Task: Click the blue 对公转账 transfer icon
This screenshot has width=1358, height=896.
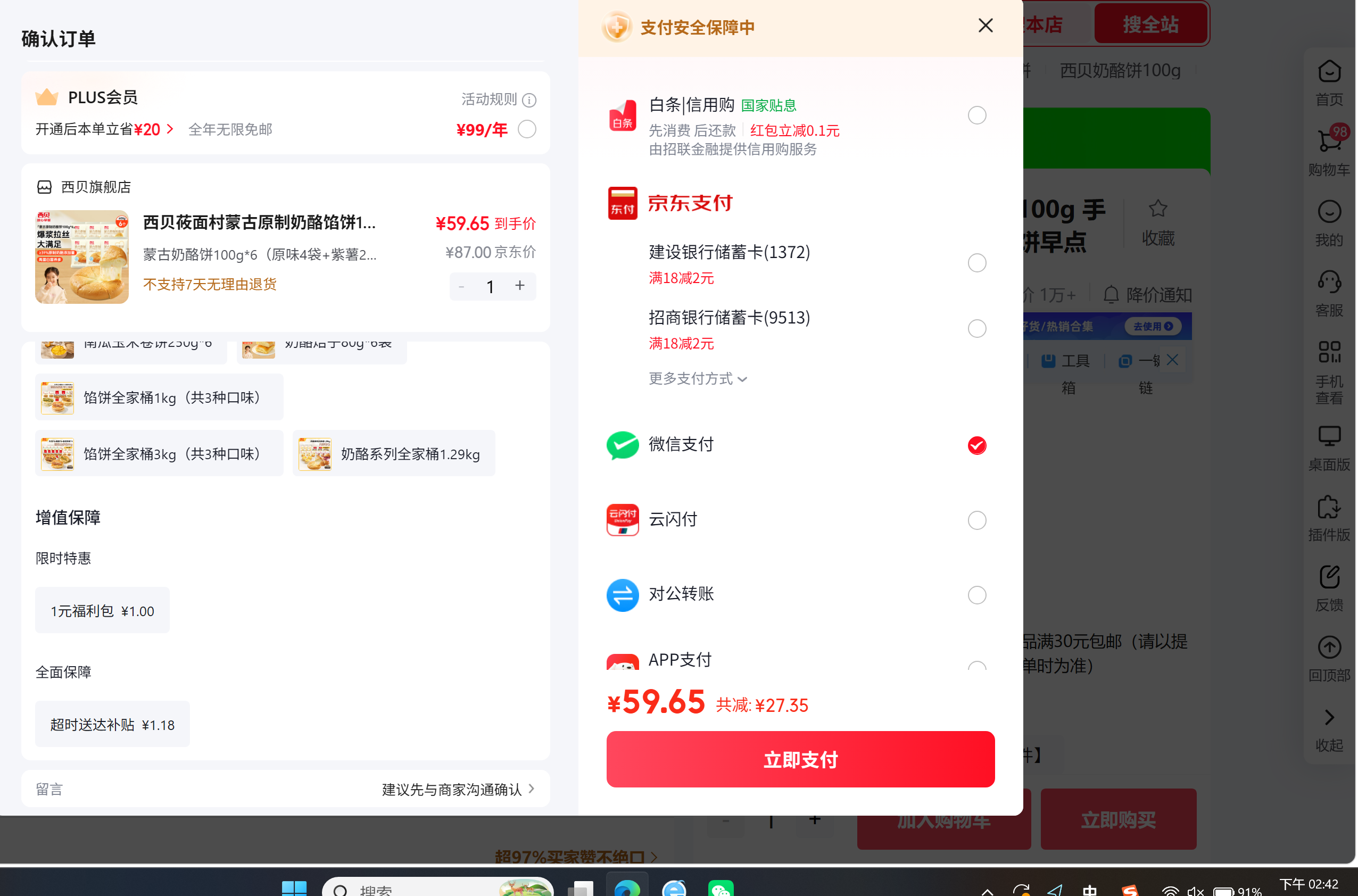Action: point(623,595)
